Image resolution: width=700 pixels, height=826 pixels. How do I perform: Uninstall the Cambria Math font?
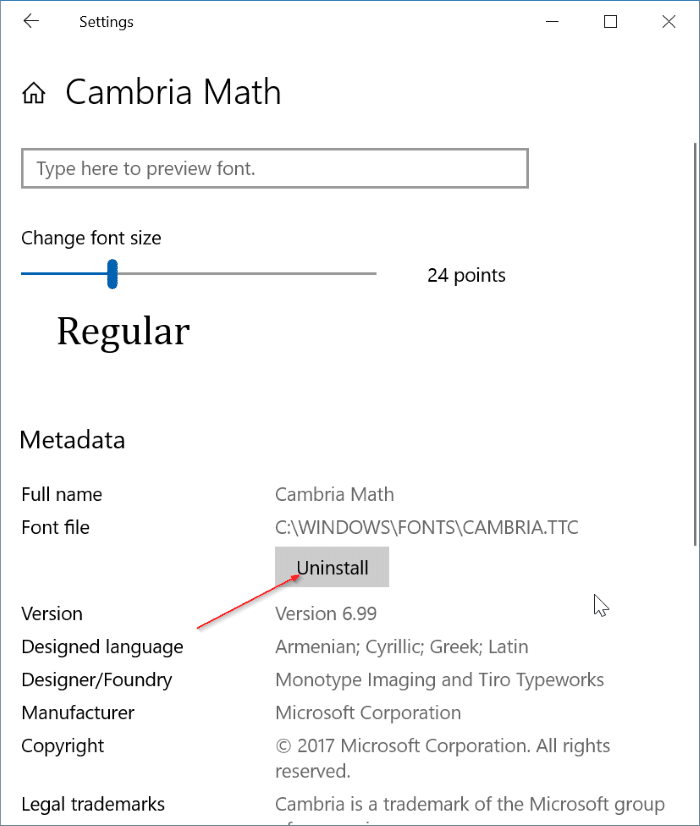[331, 567]
